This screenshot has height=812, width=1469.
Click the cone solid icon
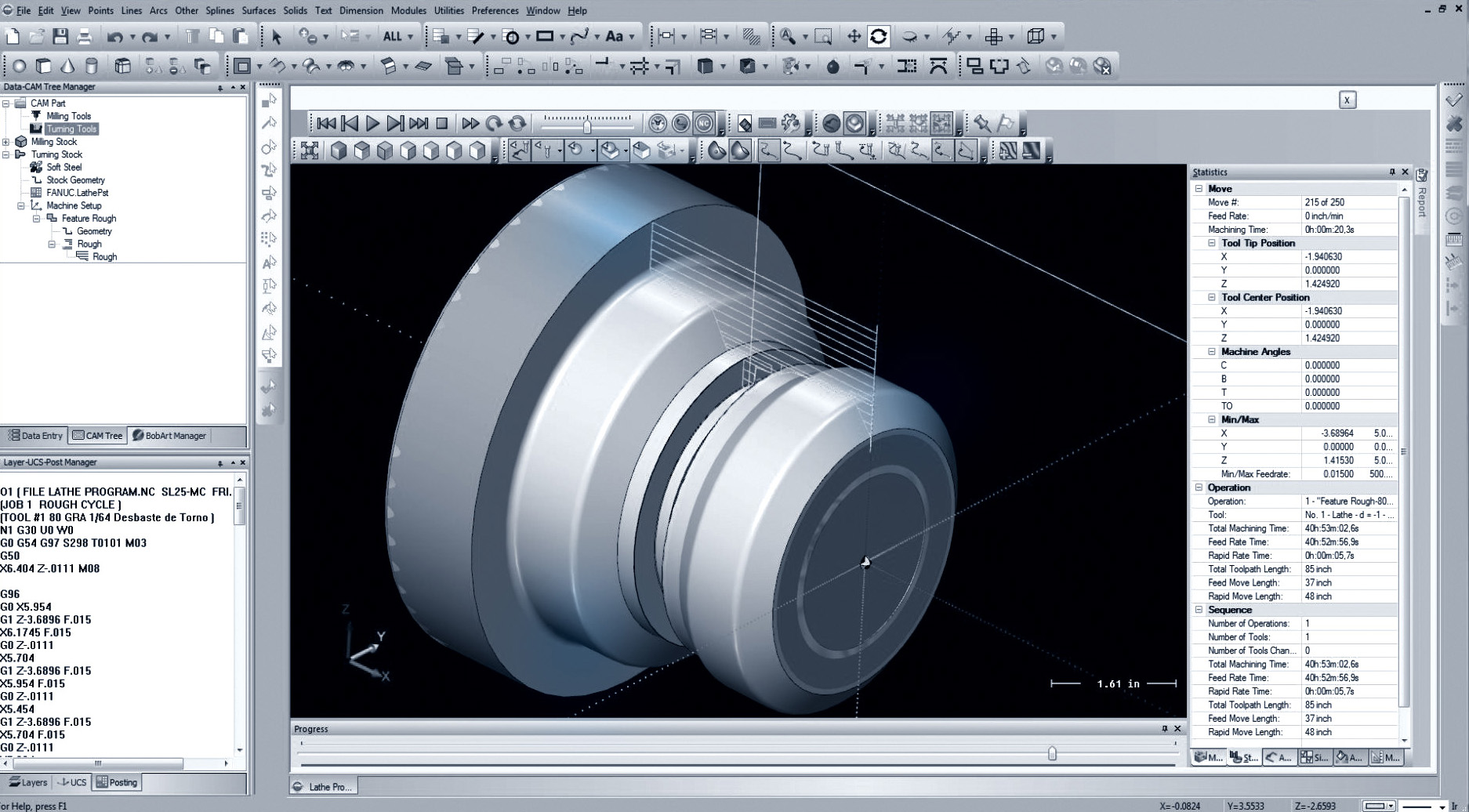pos(67,67)
